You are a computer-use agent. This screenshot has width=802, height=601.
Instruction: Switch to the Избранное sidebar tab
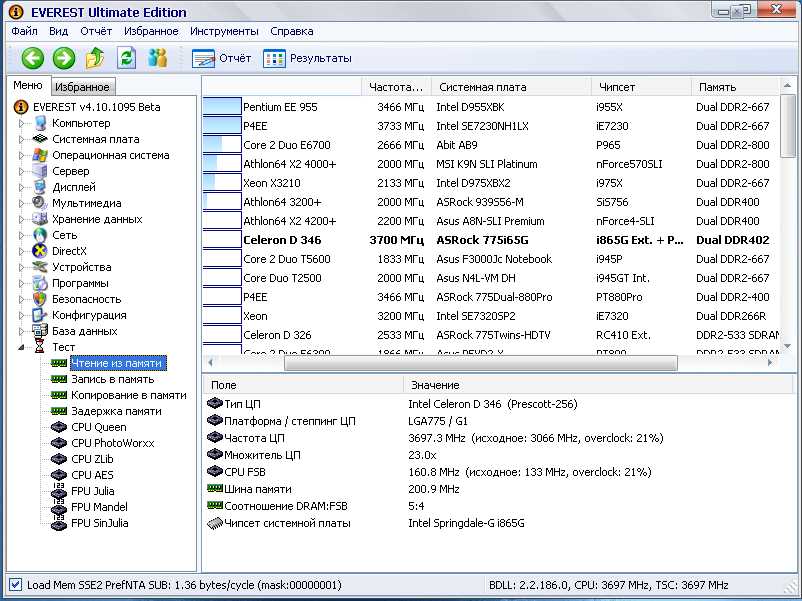click(82, 87)
